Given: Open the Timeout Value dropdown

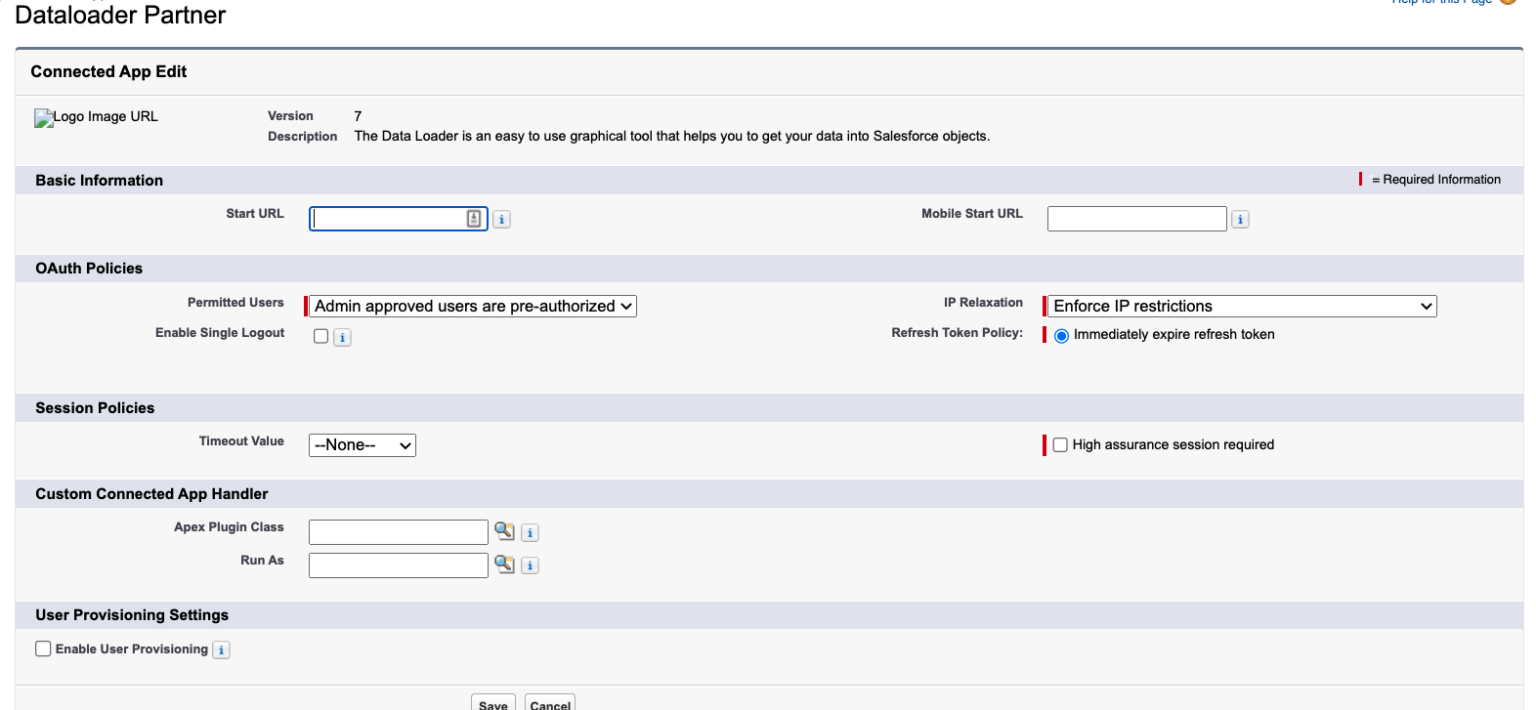Looking at the screenshot, I should tap(362, 444).
